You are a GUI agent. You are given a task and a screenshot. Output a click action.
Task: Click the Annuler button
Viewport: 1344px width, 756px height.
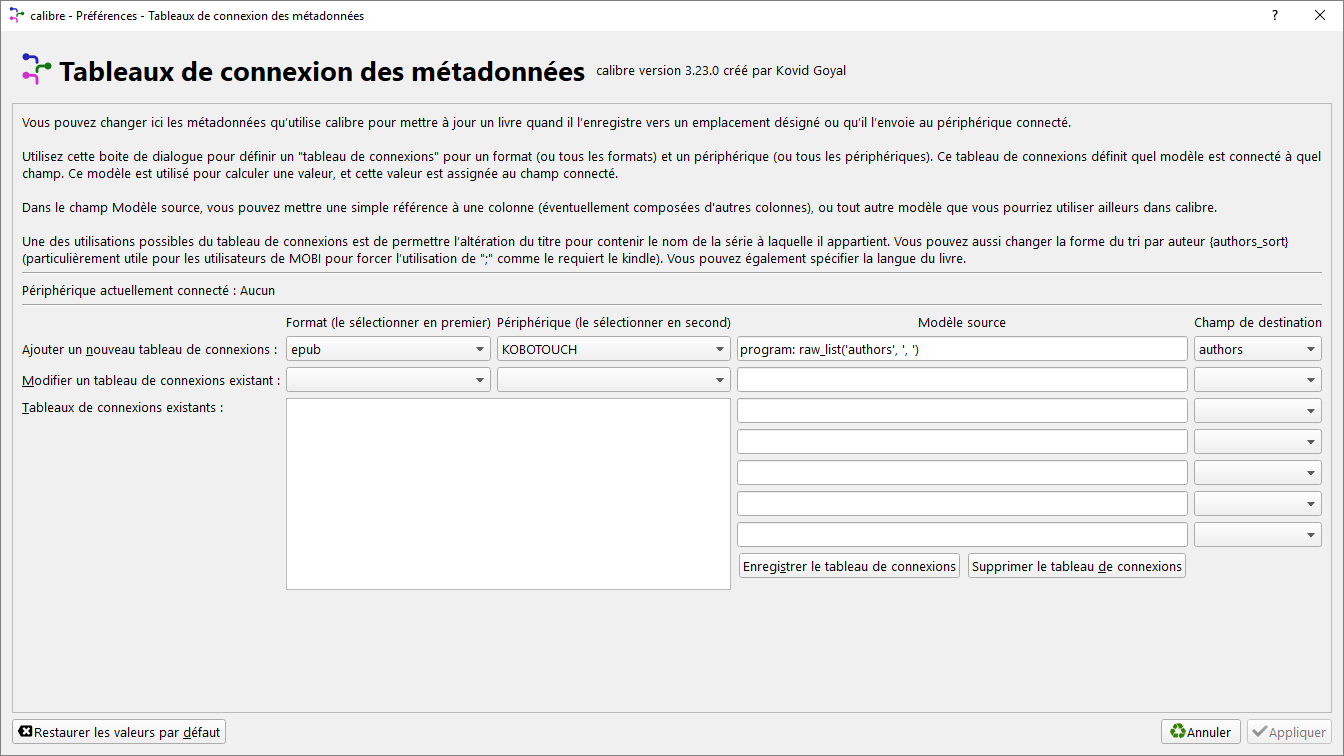1200,732
